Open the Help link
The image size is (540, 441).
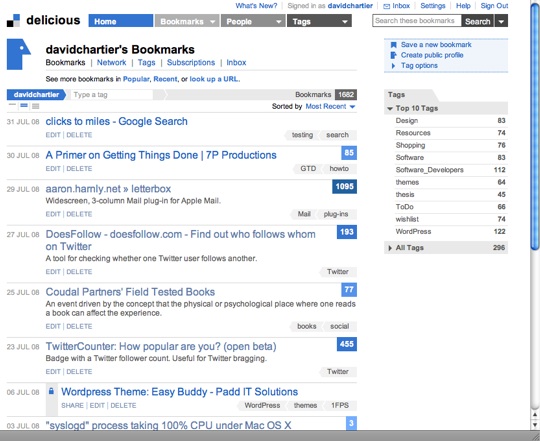(463, 6)
